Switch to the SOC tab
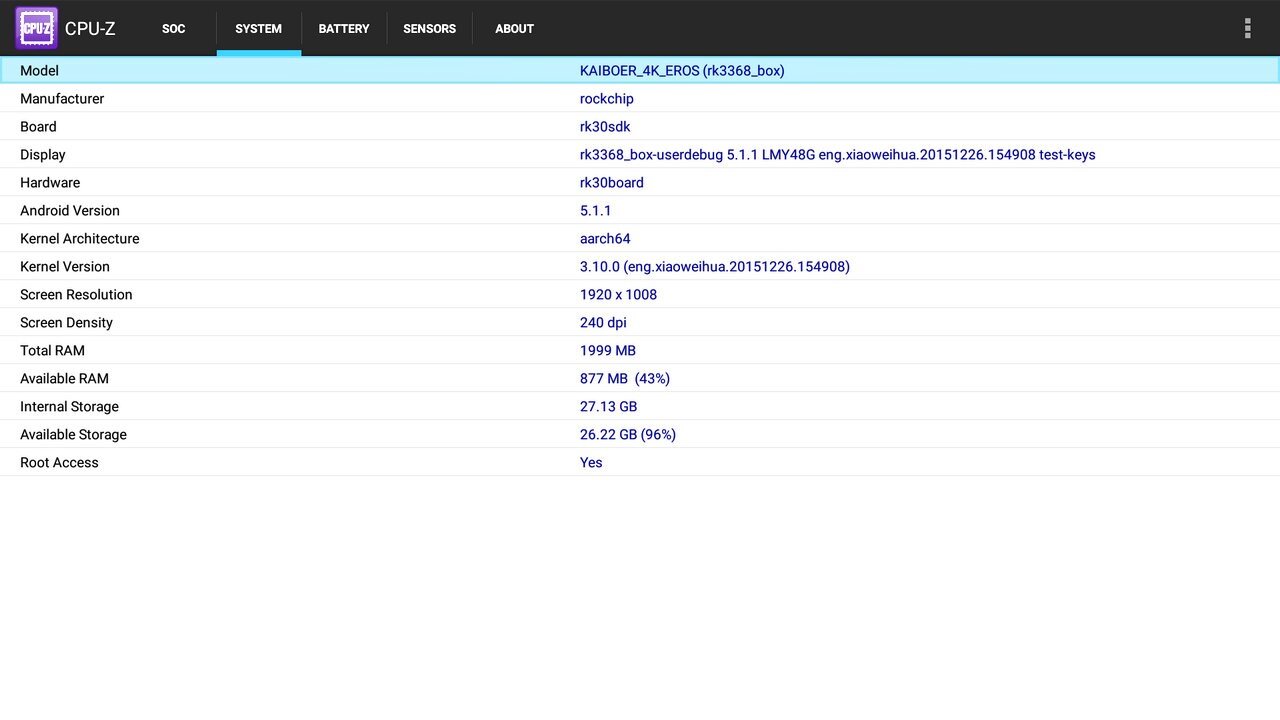The width and height of the screenshot is (1280, 720). coord(174,29)
